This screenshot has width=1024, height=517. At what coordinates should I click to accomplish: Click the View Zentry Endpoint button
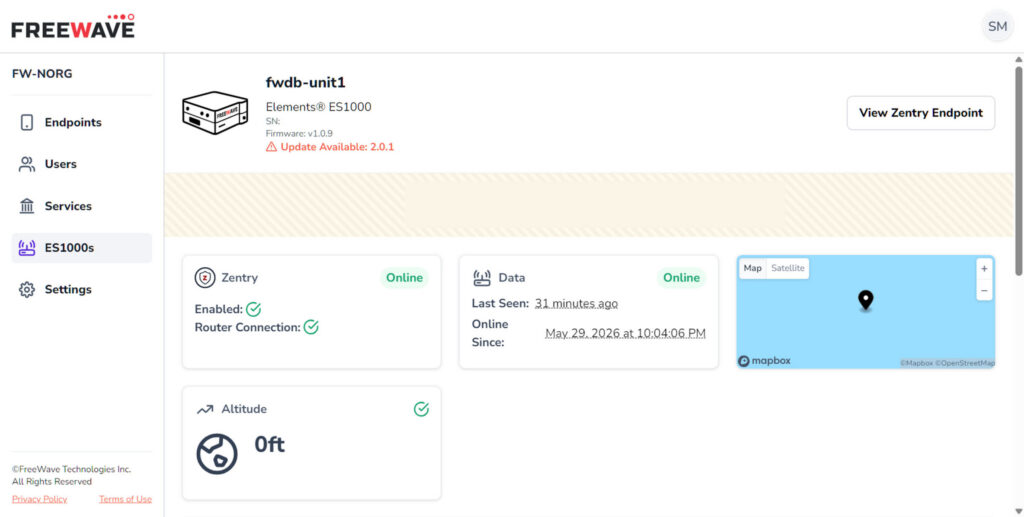[921, 113]
